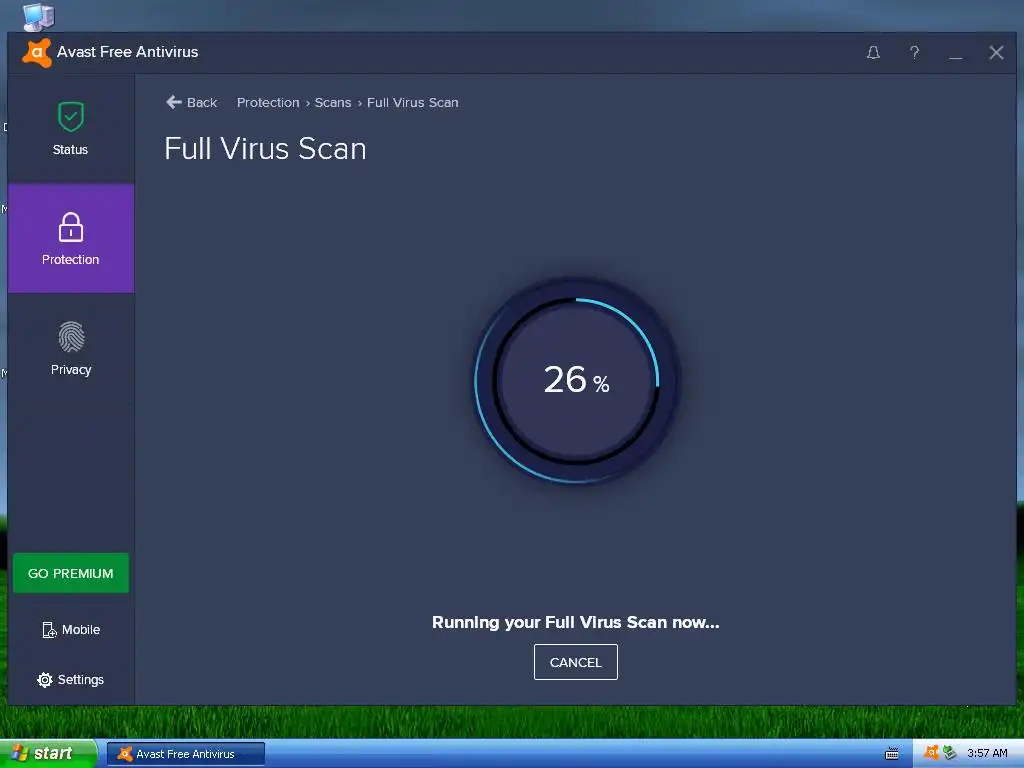The width and height of the screenshot is (1024, 768).
Task: Open the Windows Start menu
Action: point(48,754)
